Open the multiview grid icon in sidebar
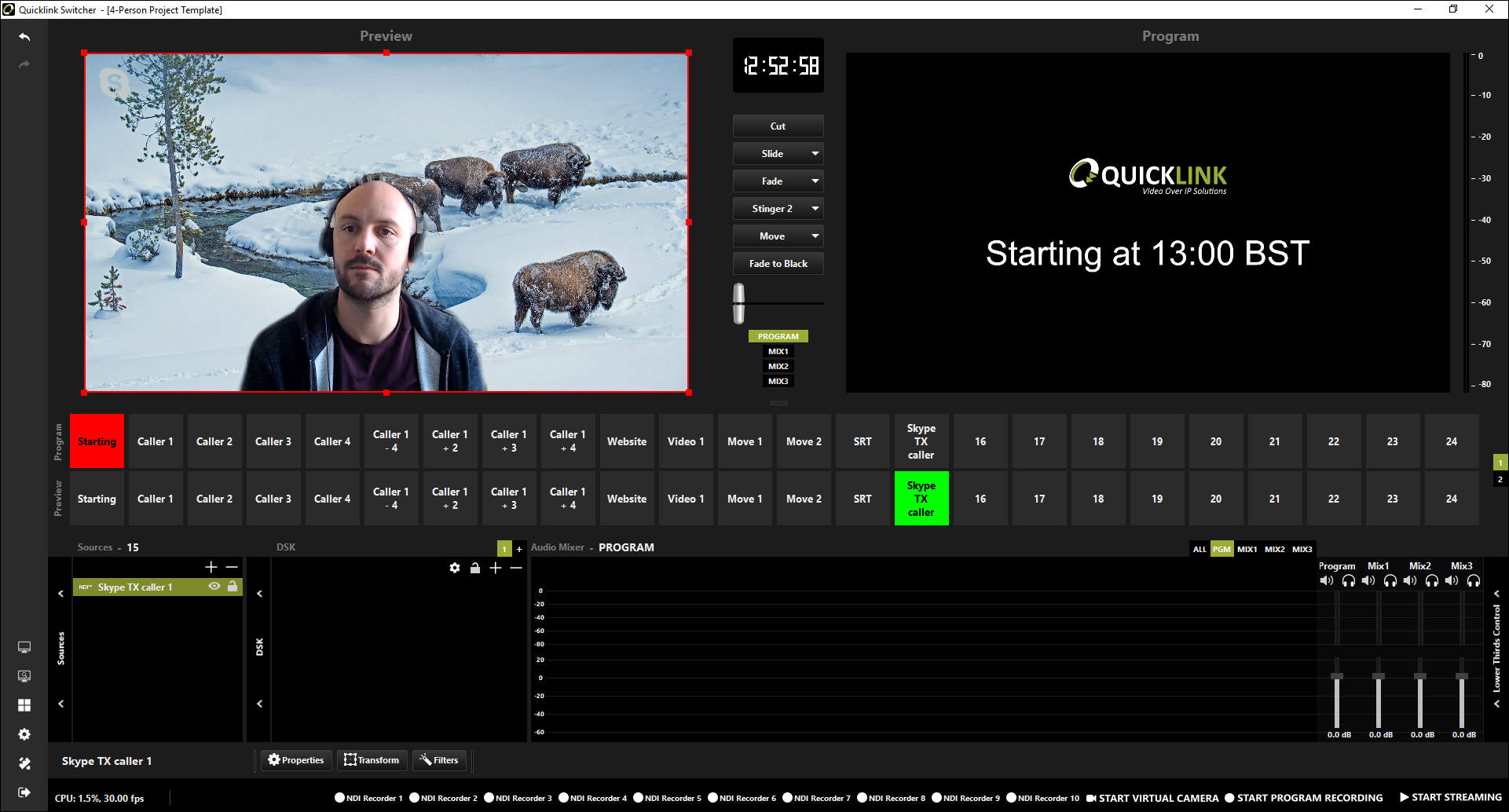This screenshot has width=1509, height=812. coord(24,705)
